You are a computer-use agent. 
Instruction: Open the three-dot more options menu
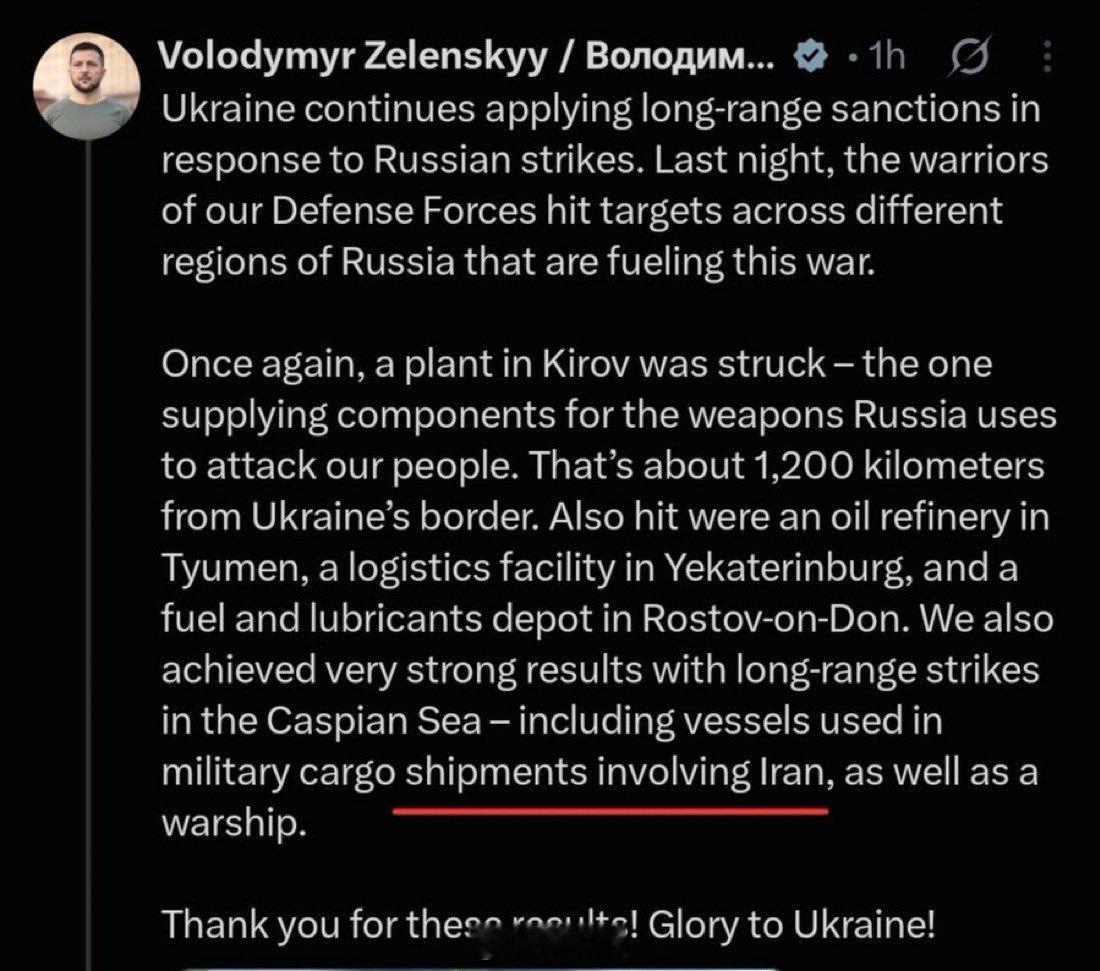(x=1047, y=56)
